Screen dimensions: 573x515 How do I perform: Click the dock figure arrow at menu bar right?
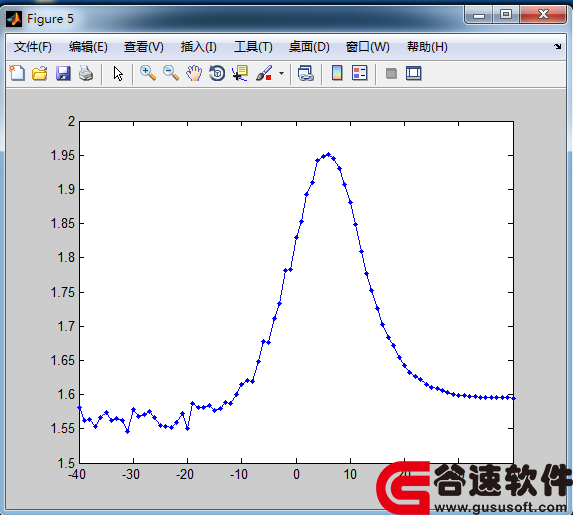point(557,46)
